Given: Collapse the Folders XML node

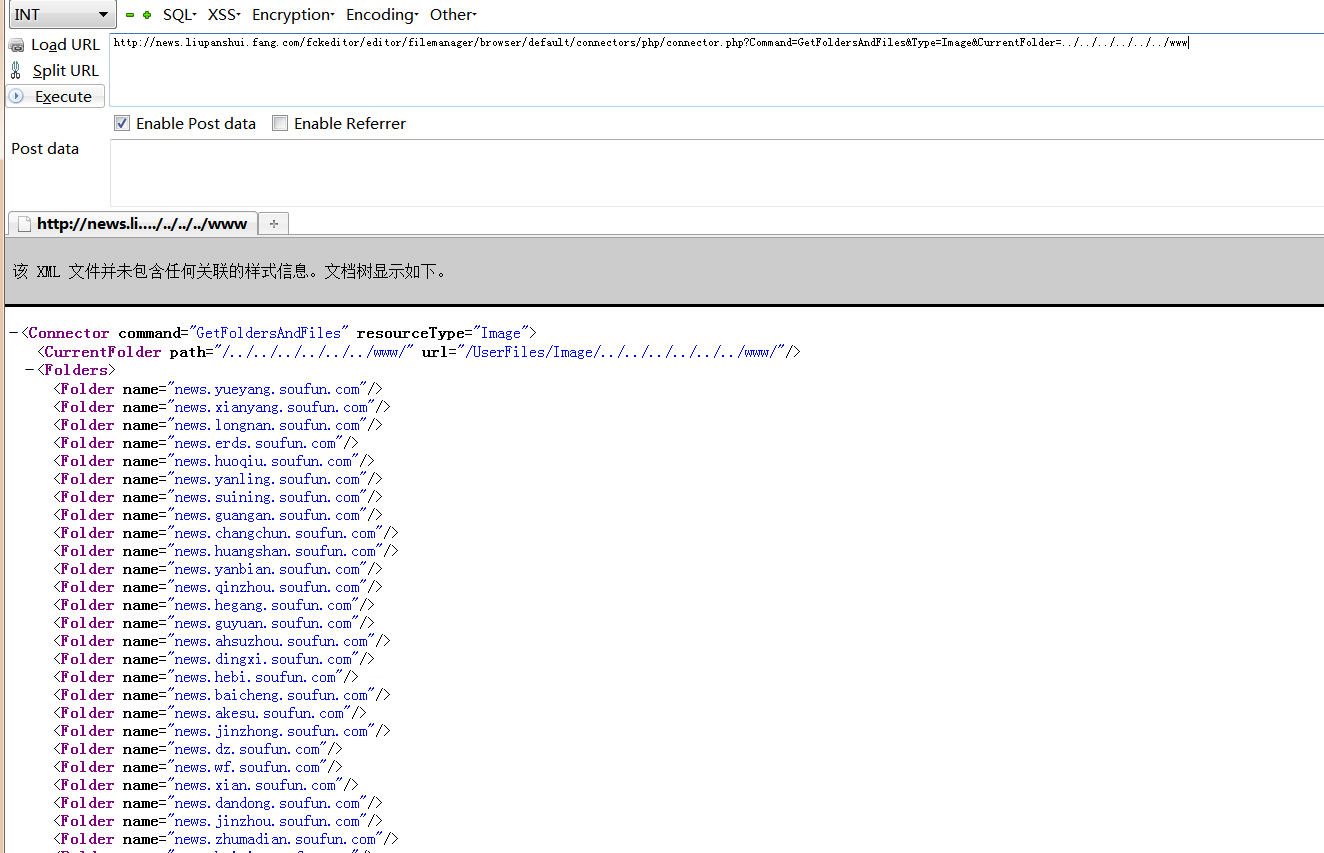Looking at the screenshot, I should pyautogui.click(x=29, y=371).
